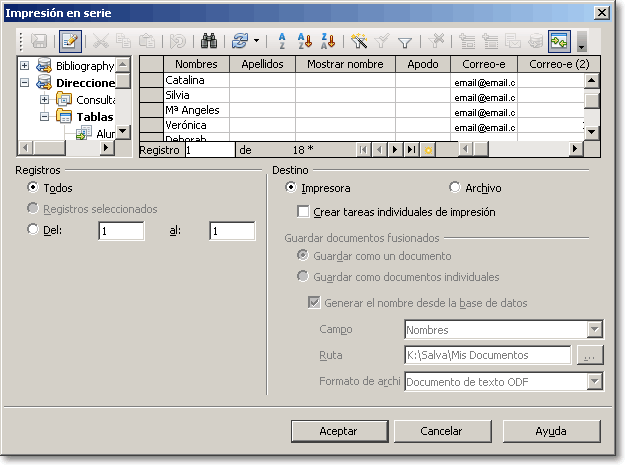
Task: Click the Data to Text icon
Action: coord(467,41)
